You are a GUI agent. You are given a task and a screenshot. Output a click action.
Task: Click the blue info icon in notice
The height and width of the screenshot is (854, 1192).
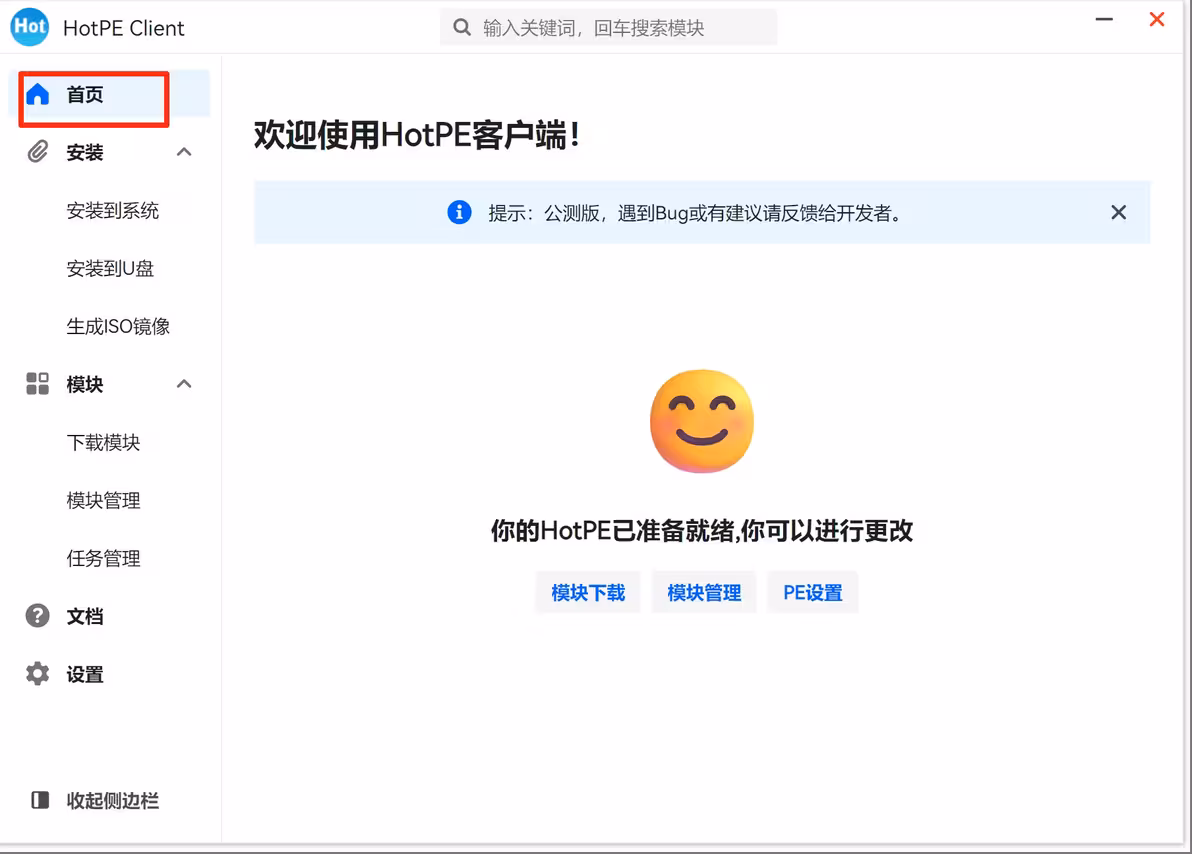(x=459, y=212)
